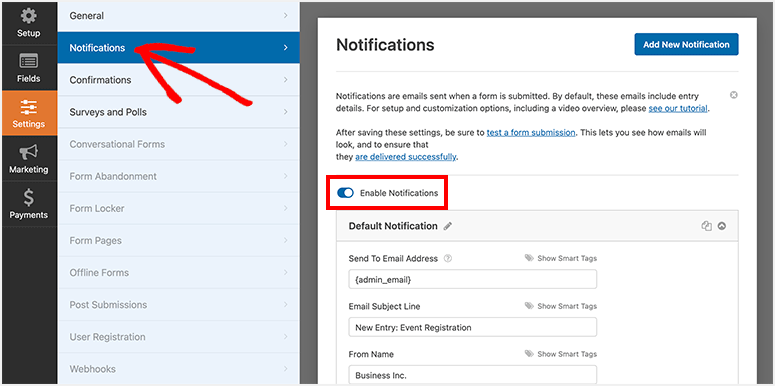Open the 'see our tutorial' link
This screenshot has width=775, height=386.
tap(678, 108)
